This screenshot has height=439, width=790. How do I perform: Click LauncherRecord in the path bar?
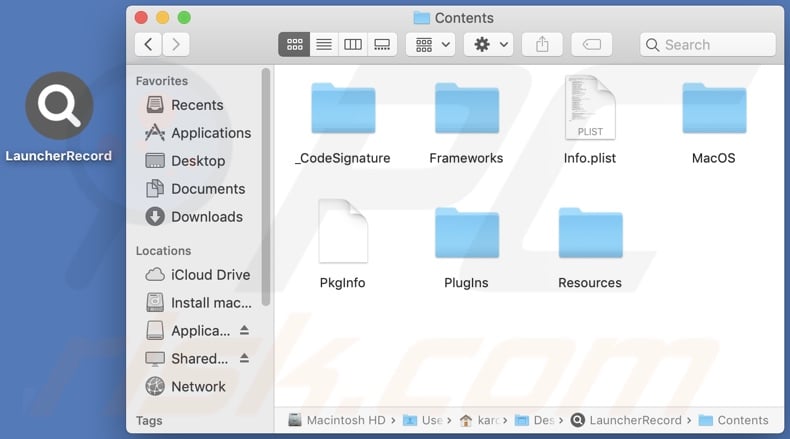[627, 420]
